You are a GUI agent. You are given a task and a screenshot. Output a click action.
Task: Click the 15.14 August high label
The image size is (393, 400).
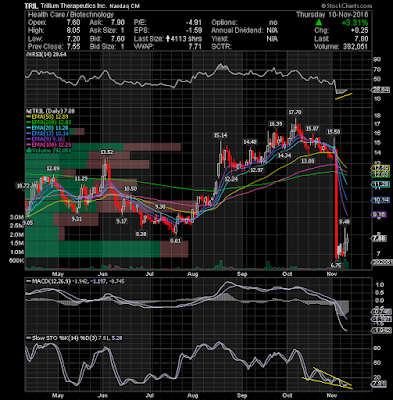[x=221, y=135]
